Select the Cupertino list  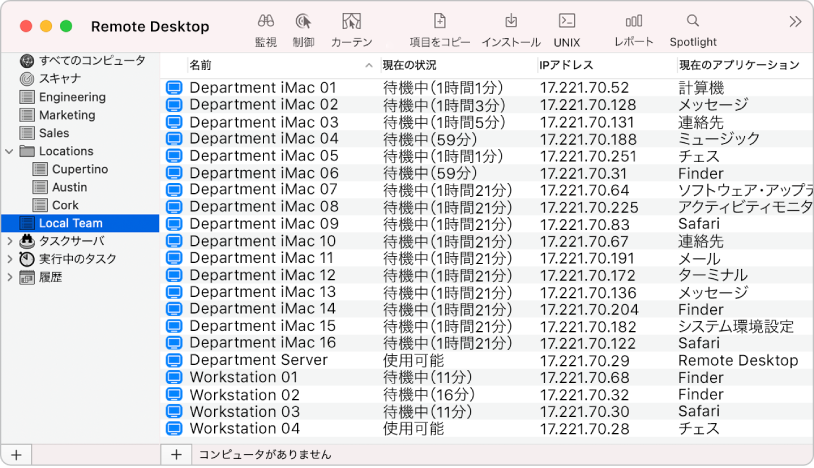[x=80, y=170]
